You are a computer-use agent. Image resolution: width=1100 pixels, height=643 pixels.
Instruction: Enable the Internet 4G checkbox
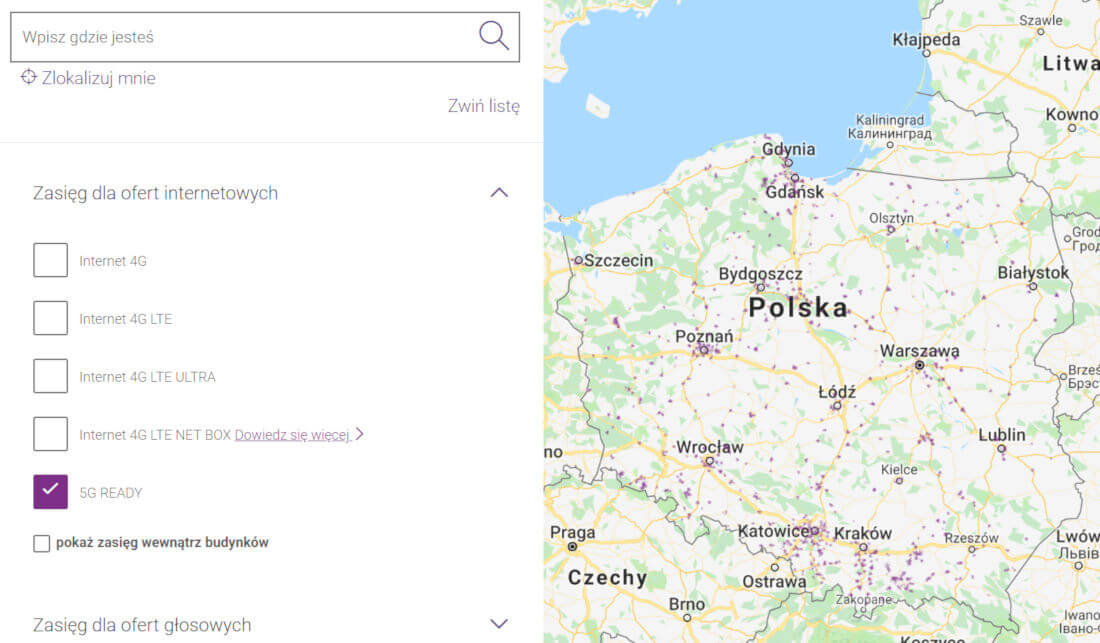[51, 260]
